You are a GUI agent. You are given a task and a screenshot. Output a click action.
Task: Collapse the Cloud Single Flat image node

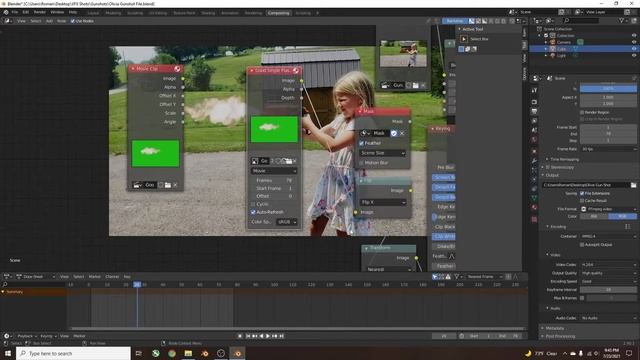click(252, 71)
